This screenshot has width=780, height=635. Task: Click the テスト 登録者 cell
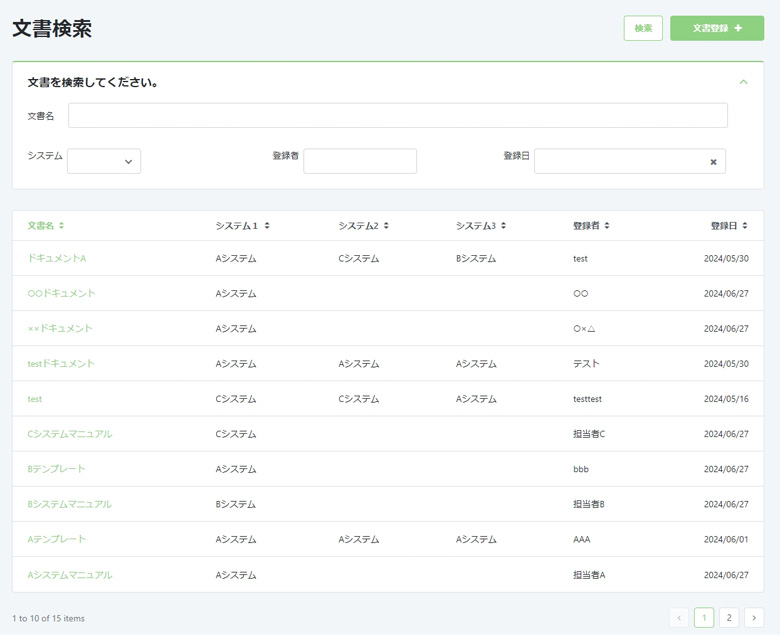(586, 363)
